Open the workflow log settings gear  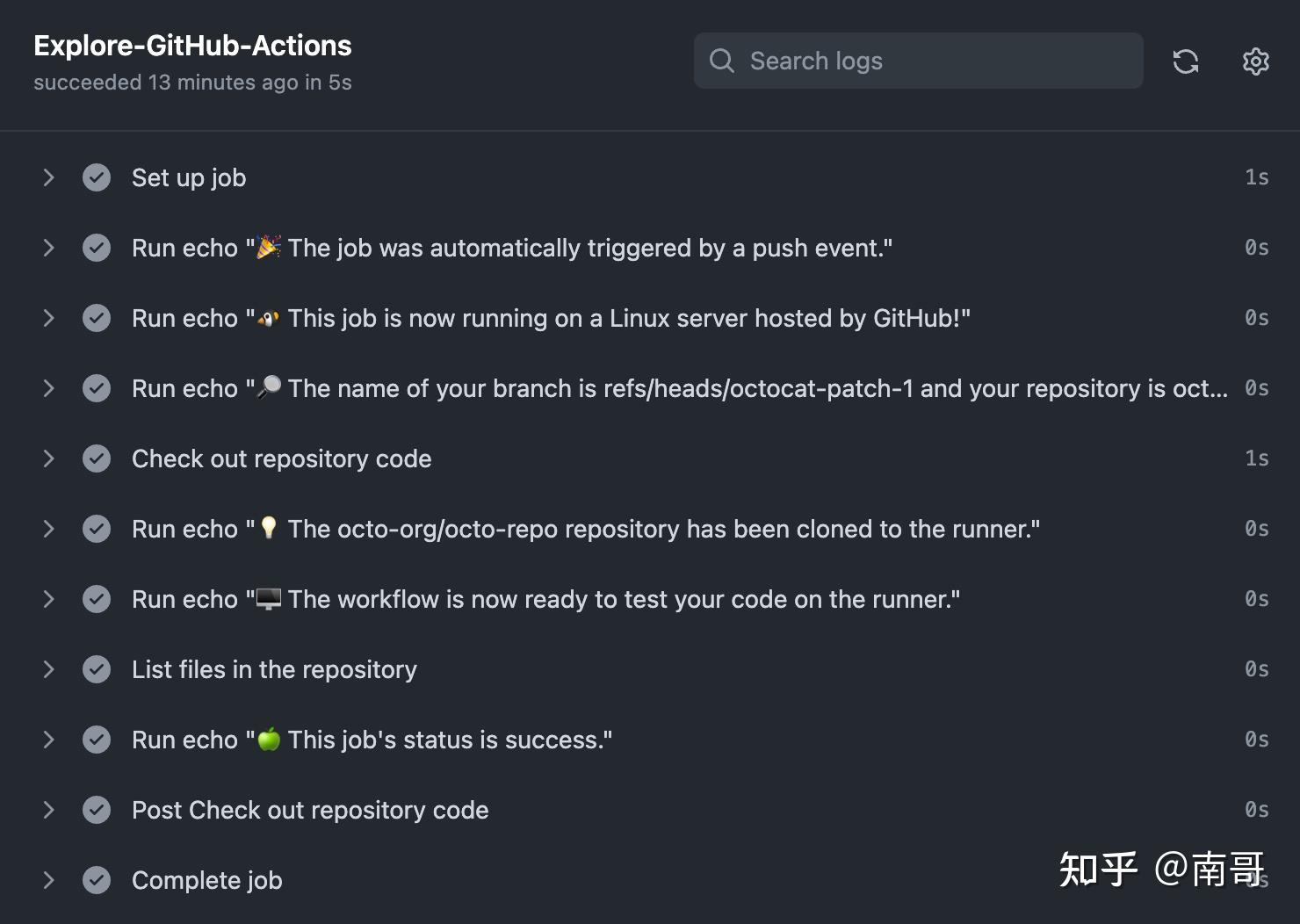click(1255, 61)
